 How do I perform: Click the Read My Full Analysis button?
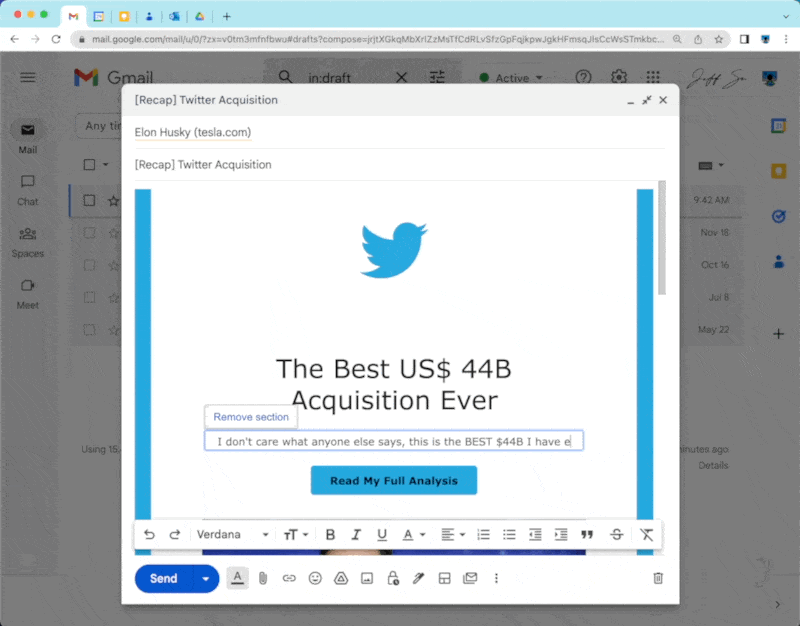pos(394,480)
